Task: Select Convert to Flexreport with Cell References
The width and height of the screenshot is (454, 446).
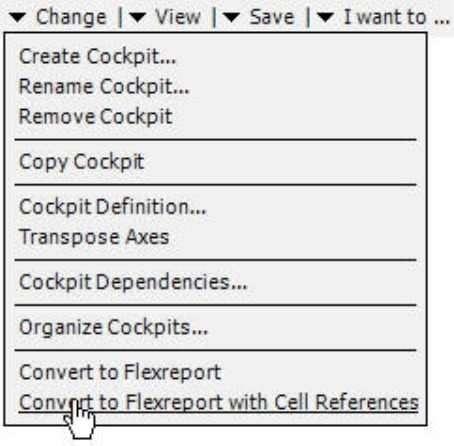Action: 219,402
